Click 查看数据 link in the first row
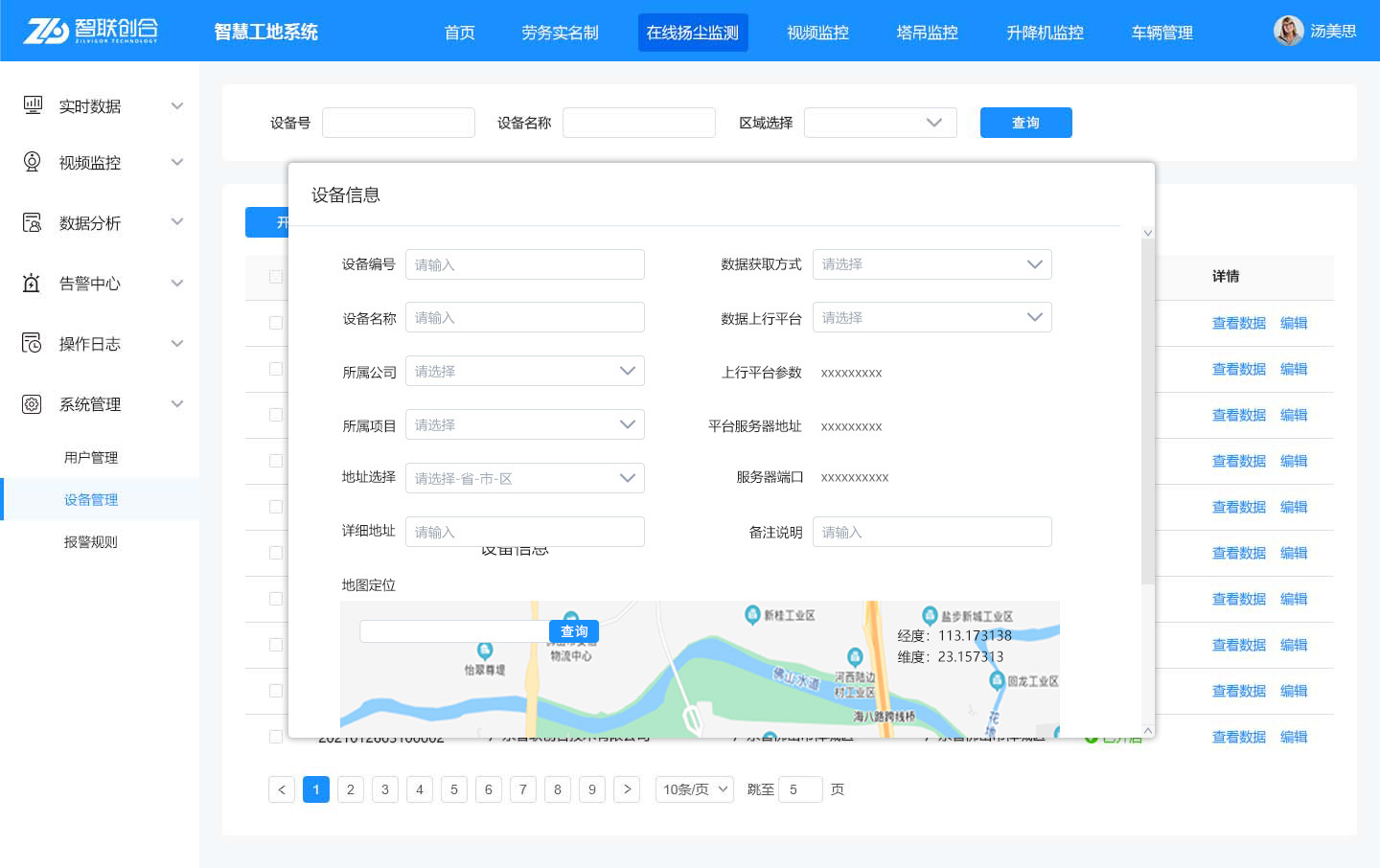The image size is (1380, 868). point(1238,324)
